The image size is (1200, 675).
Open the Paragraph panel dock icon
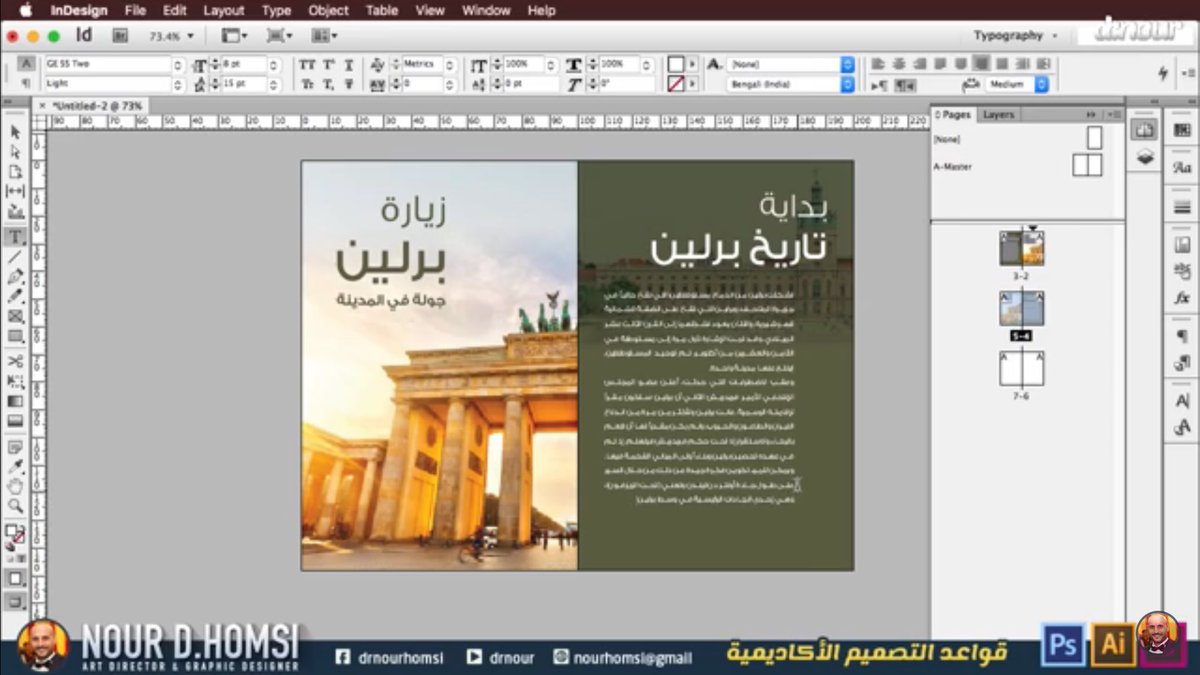click(1182, 336)
